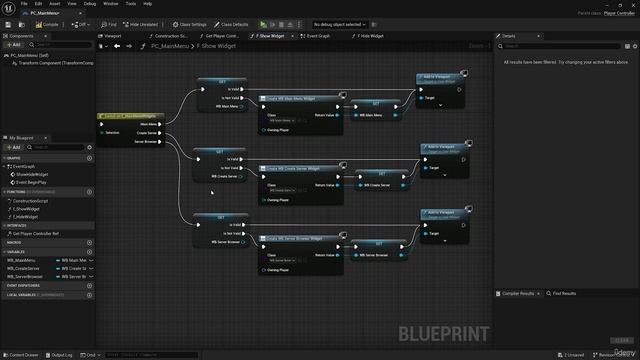Toggle visibility dropdown for WB_CreateServer variable
Viewport: 640px width, 360px height.
point(91,269)
